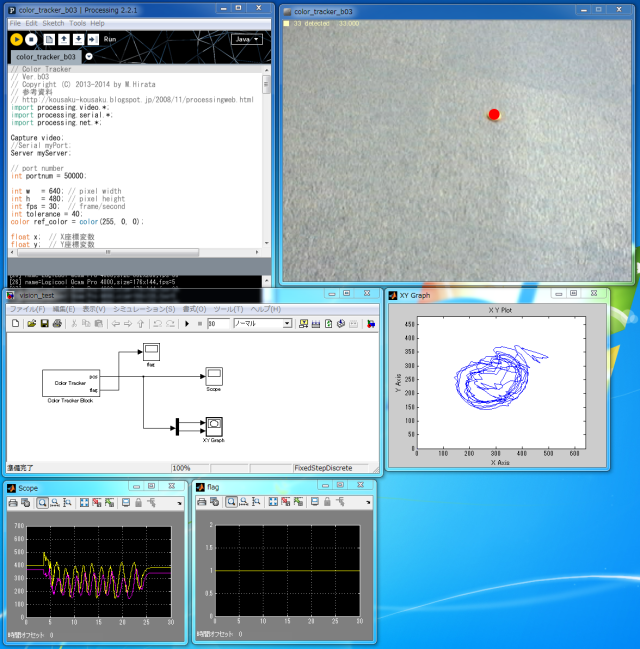Toggle Zoom Y-axis in Scope window toolbar
640x649 pixels.
click(67, 503)
